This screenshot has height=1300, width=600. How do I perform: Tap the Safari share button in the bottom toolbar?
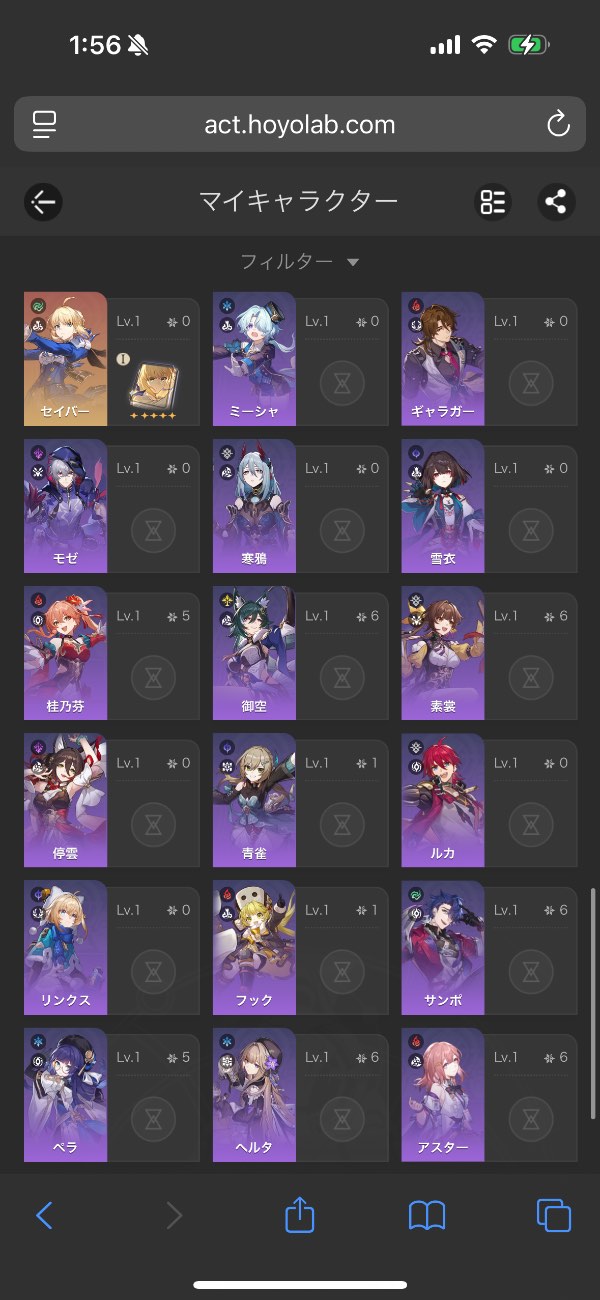(300, 1214)
